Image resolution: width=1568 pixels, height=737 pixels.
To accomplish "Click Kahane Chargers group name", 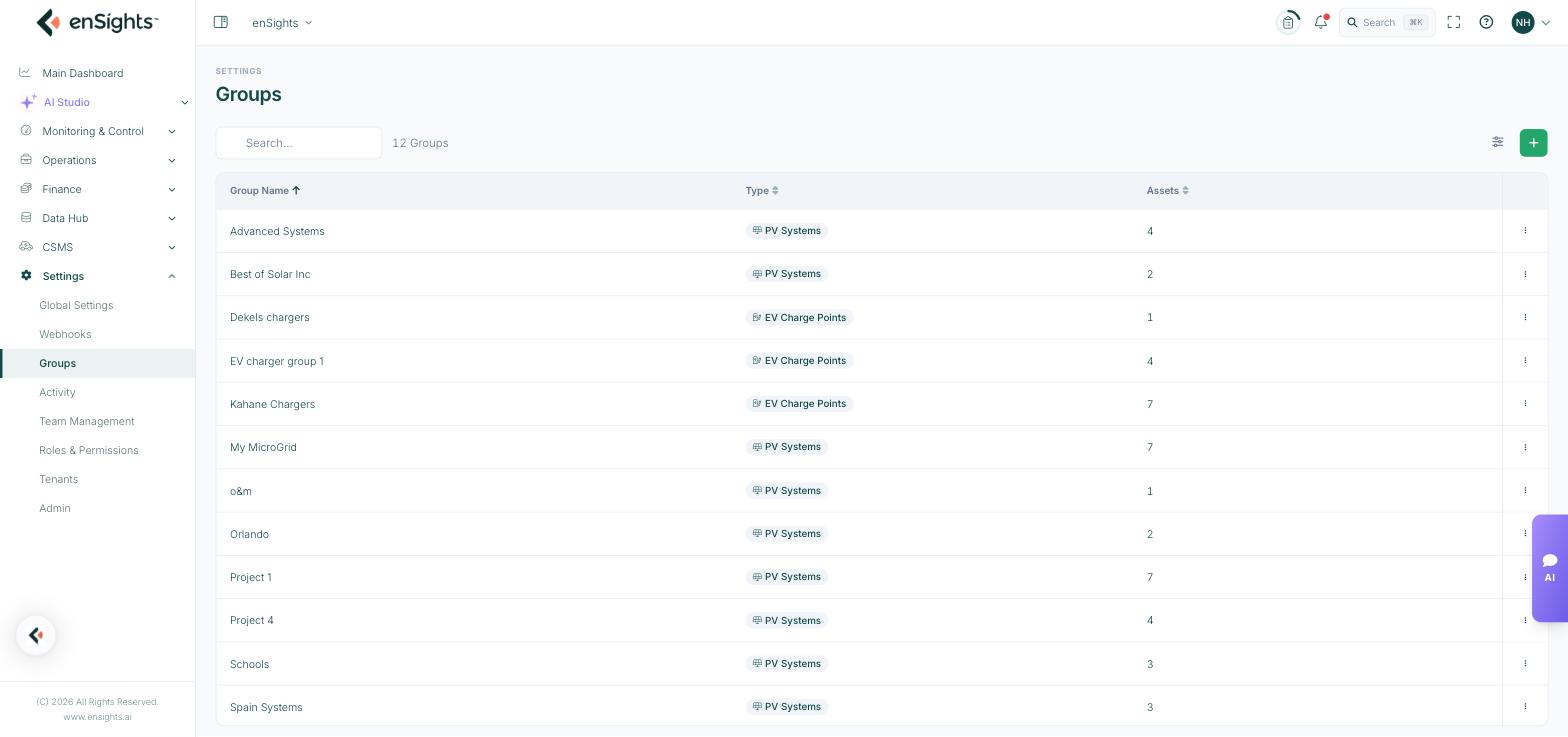I will point(272,404).
